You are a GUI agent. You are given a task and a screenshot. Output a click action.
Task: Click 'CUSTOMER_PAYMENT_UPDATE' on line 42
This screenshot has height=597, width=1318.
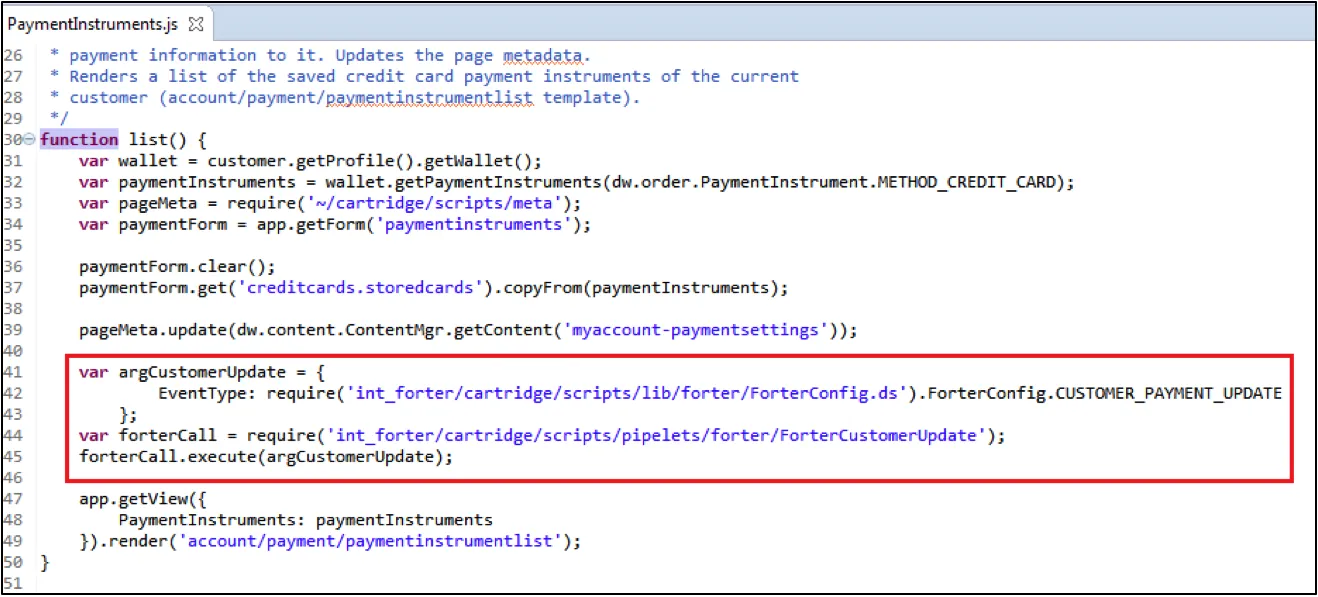(x=1168, y=393)
